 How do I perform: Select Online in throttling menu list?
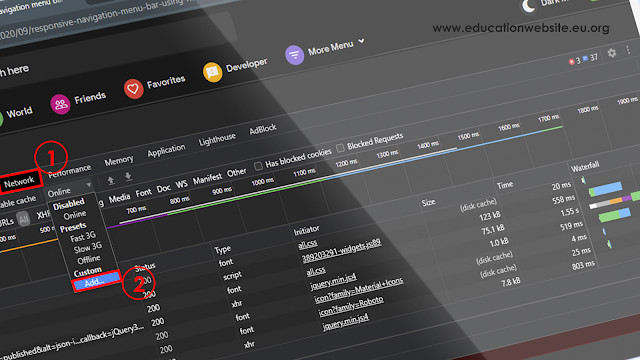(x=74, y=214)
